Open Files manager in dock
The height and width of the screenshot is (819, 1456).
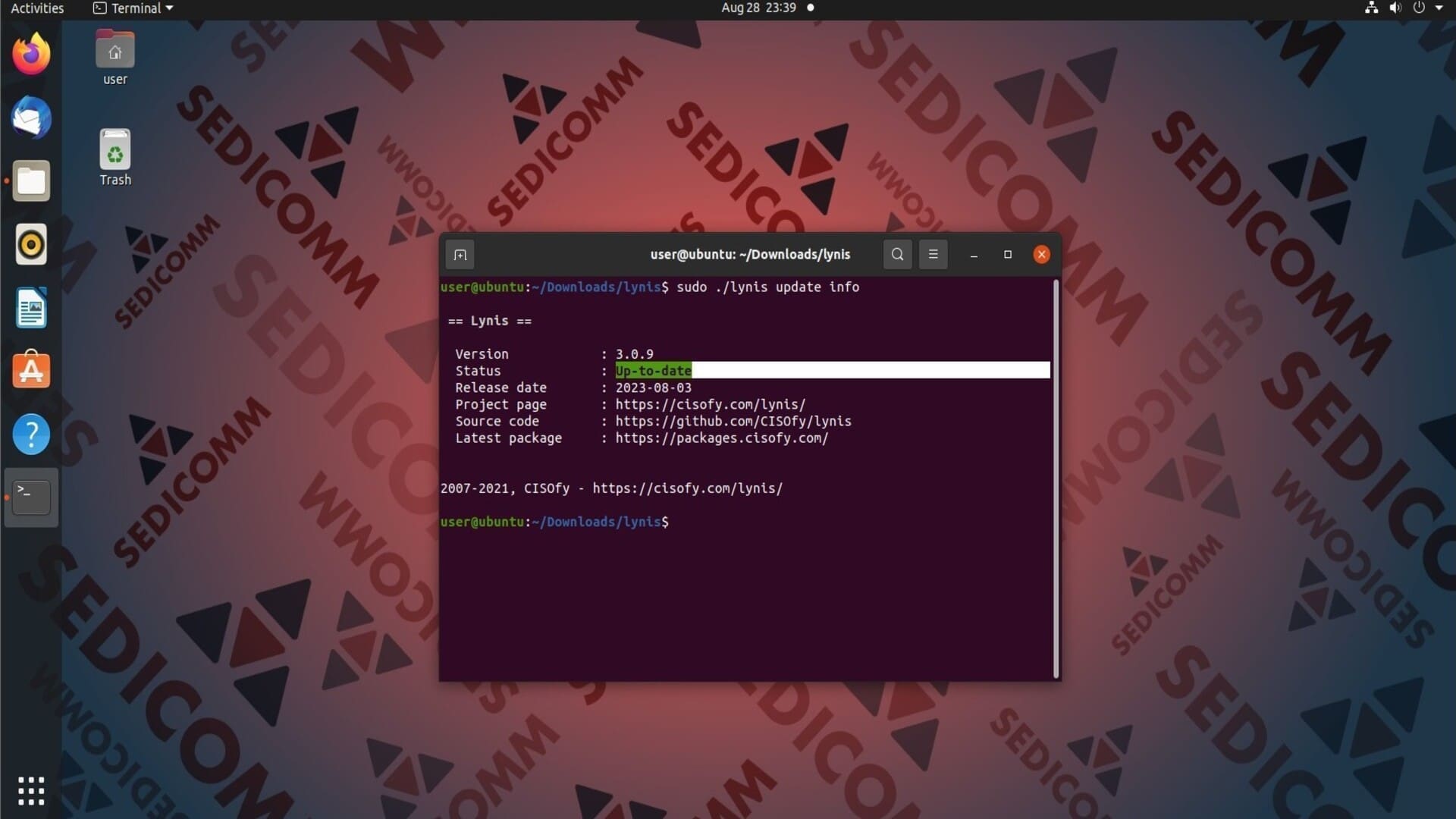[x=31, y=181]
